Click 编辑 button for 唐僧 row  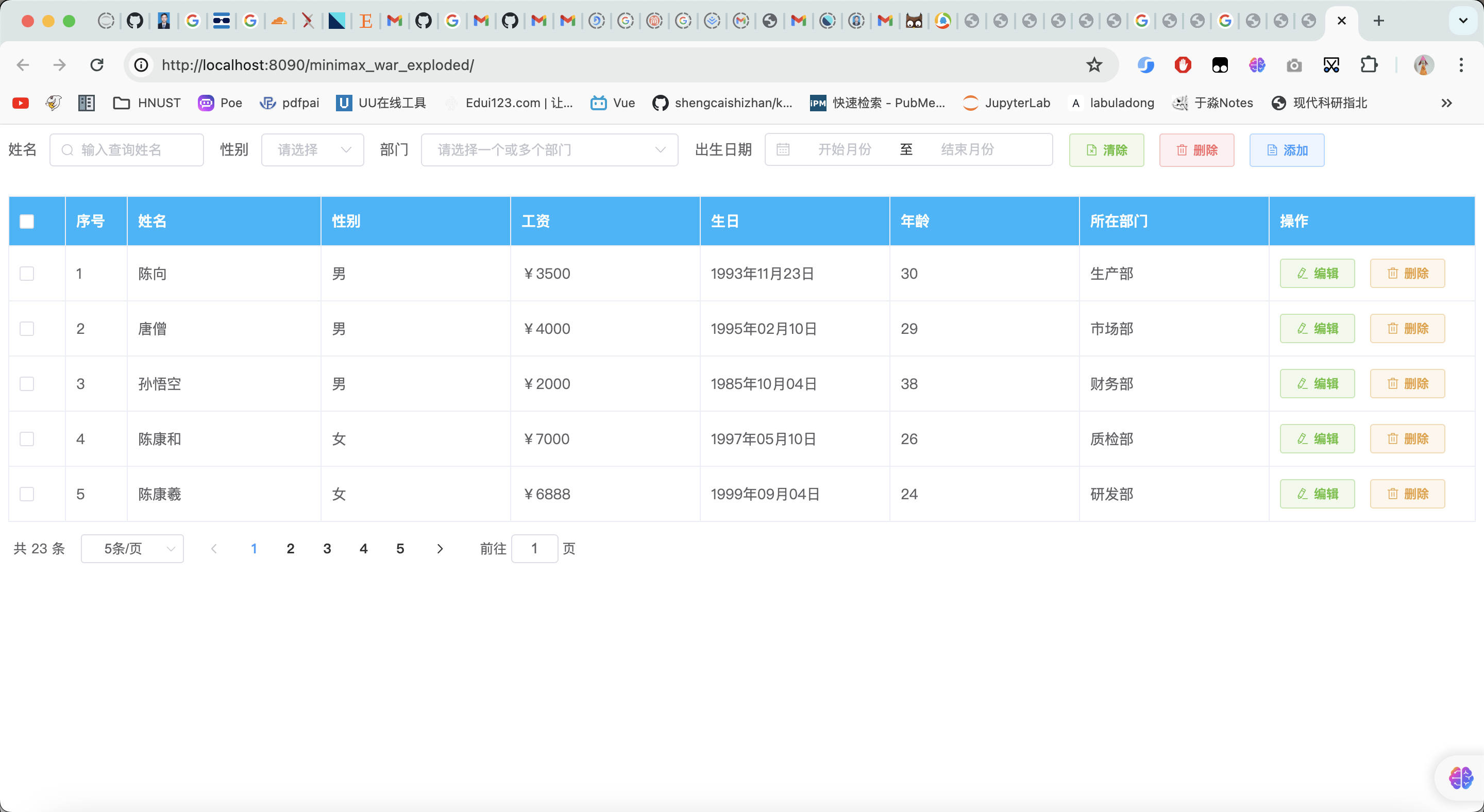(1317, 328)
